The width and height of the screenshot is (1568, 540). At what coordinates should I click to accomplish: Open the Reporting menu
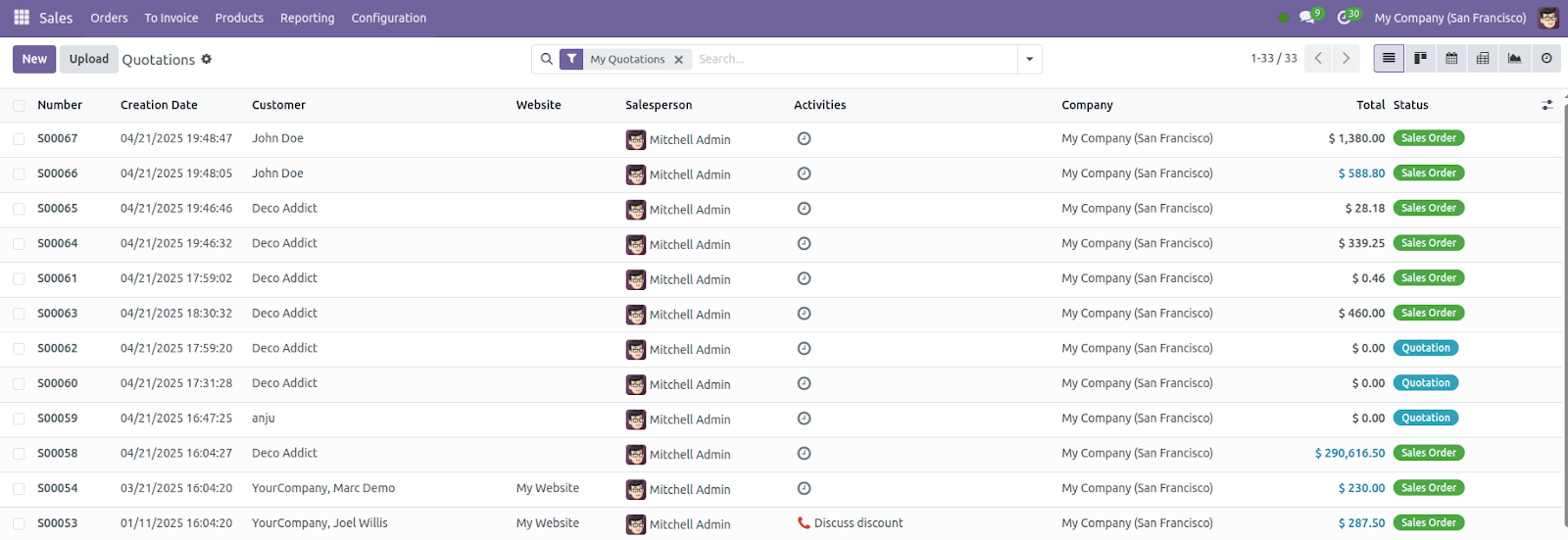307,18
